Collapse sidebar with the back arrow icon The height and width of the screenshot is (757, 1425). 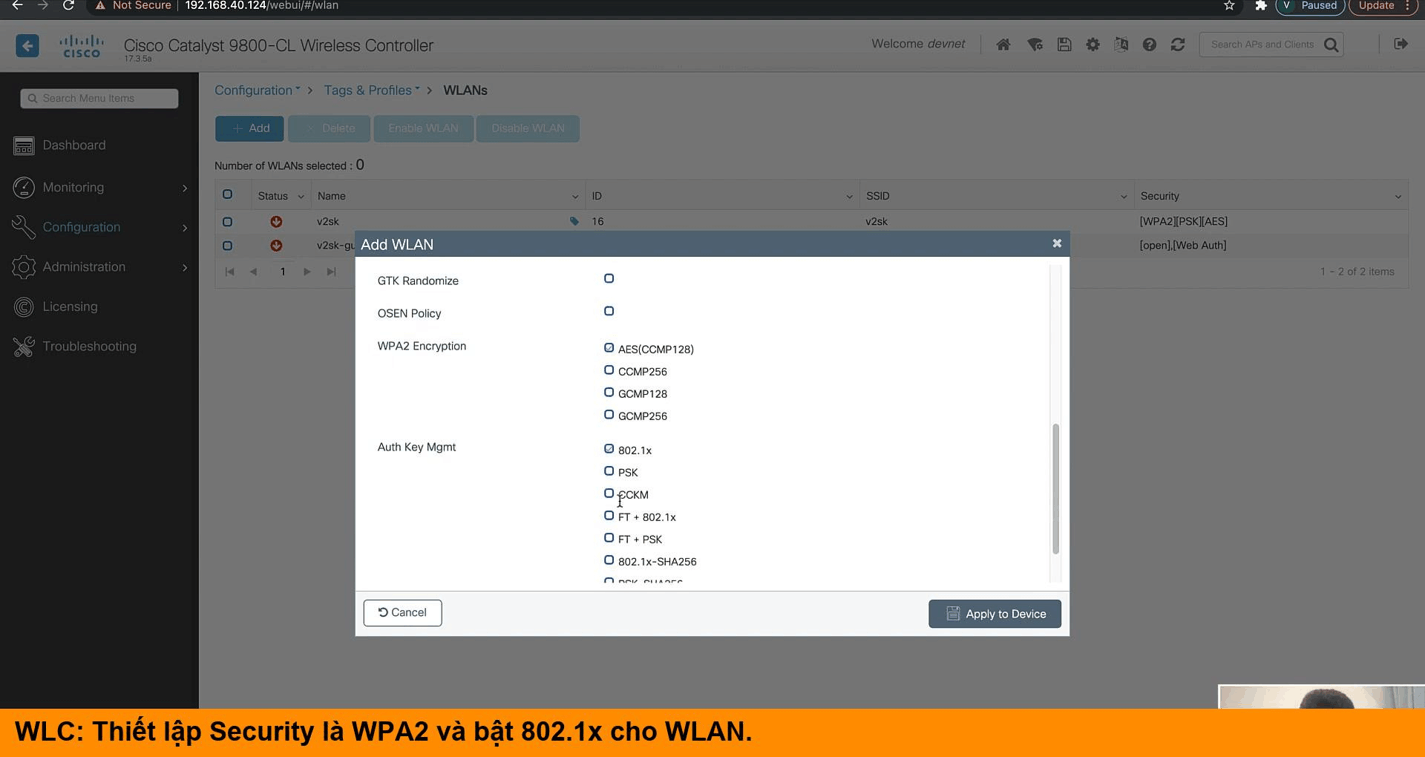coord(28,46)
